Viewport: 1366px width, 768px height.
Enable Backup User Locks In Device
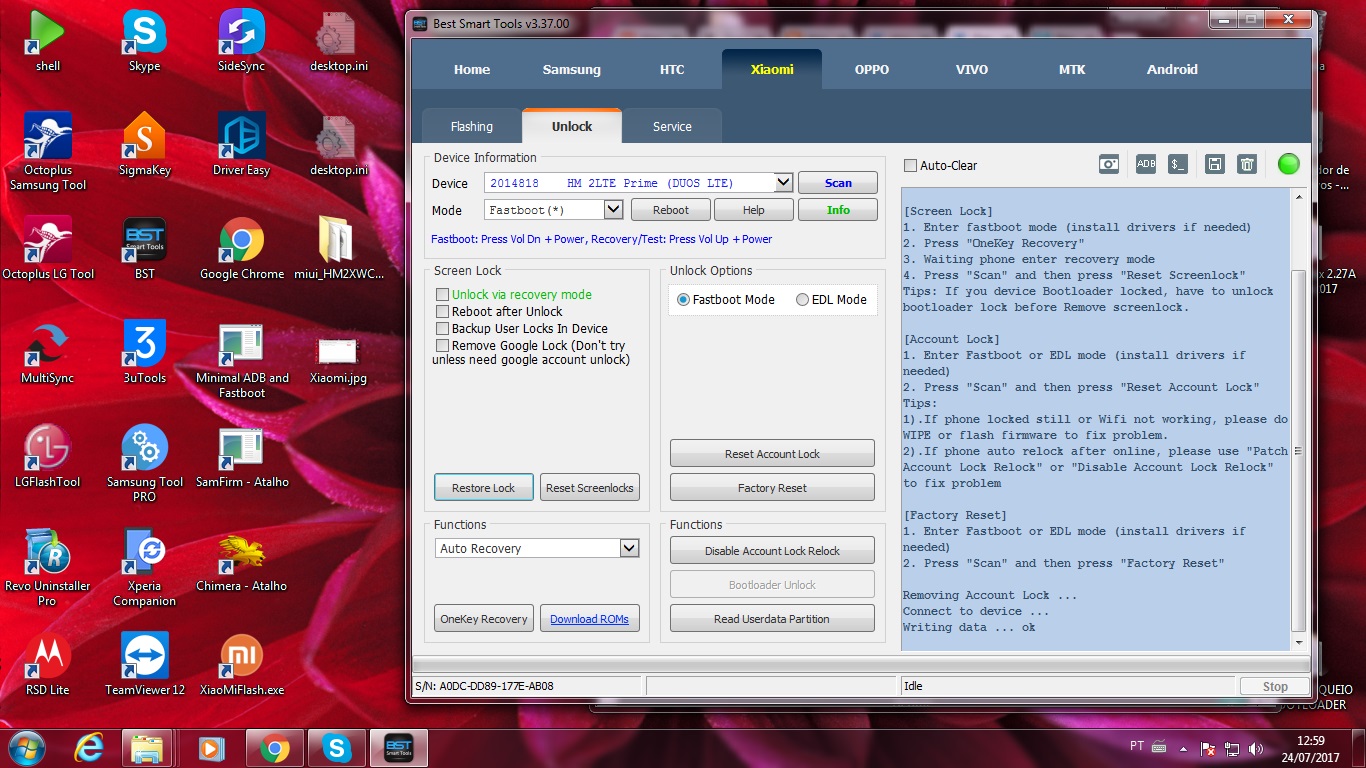(x=442, y=329)
